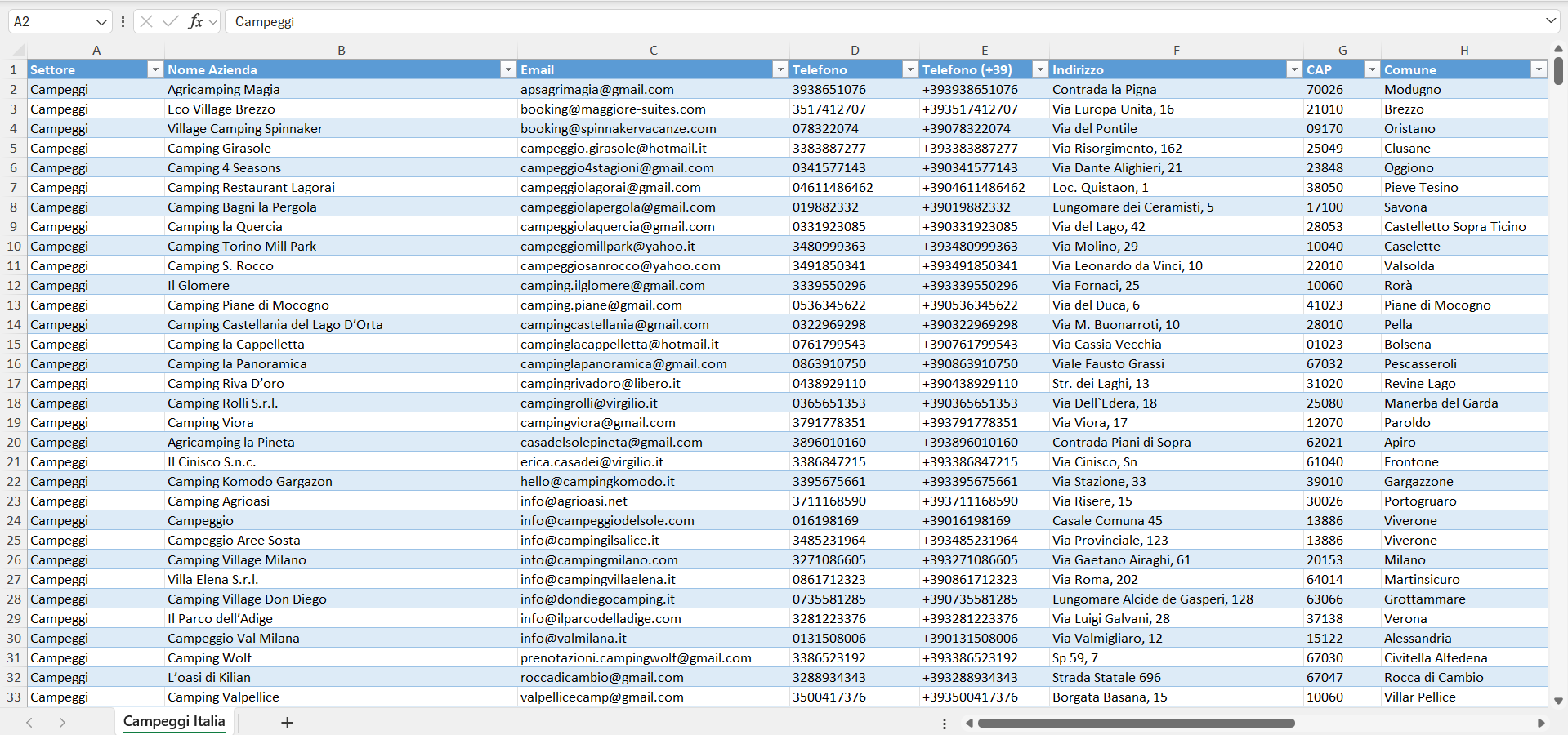Viewport: 1568px width, 735px height.
Task: Open the Comune column filter dropdown
Action: (1539, 70)
